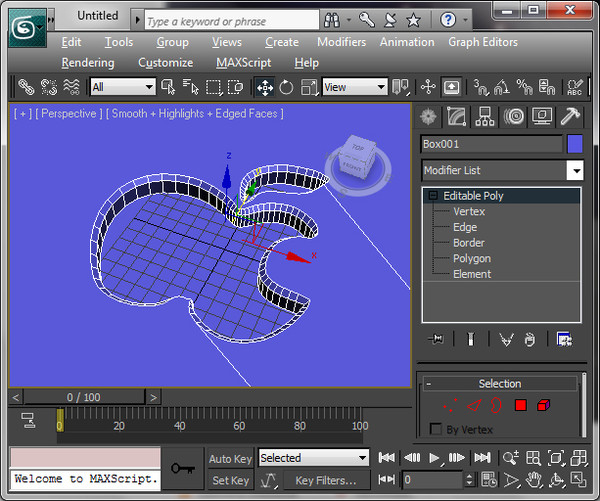
Task: Open Select by Name tool
Action: tap(191, 87)
